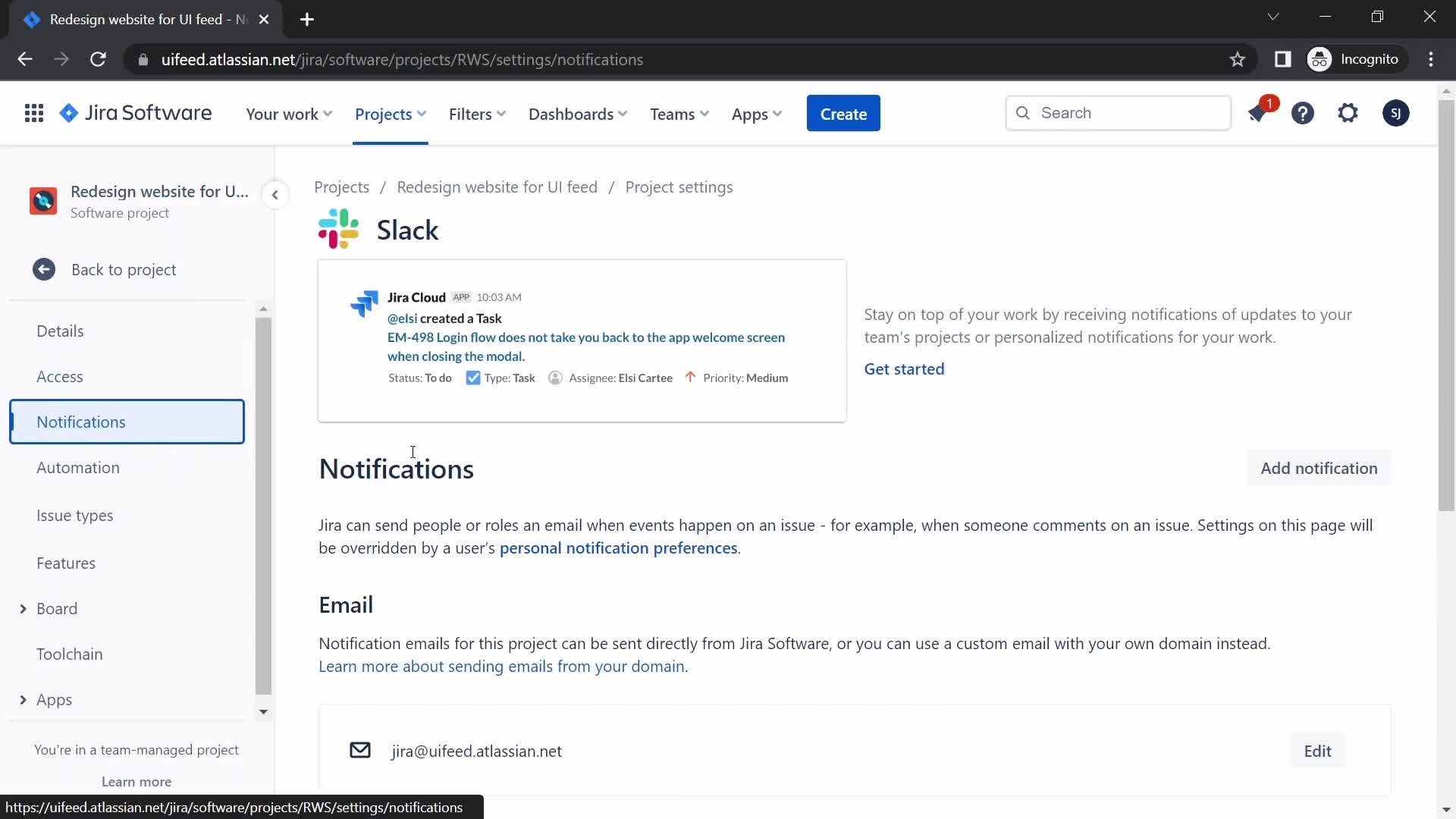Collapse sidebar with chevron button

pyautogui.click(x=275, y=195)
